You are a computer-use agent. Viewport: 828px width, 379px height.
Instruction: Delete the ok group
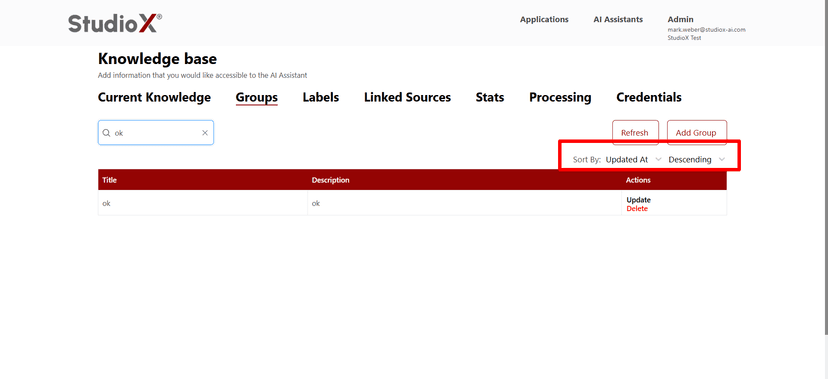tap(637, 209)
